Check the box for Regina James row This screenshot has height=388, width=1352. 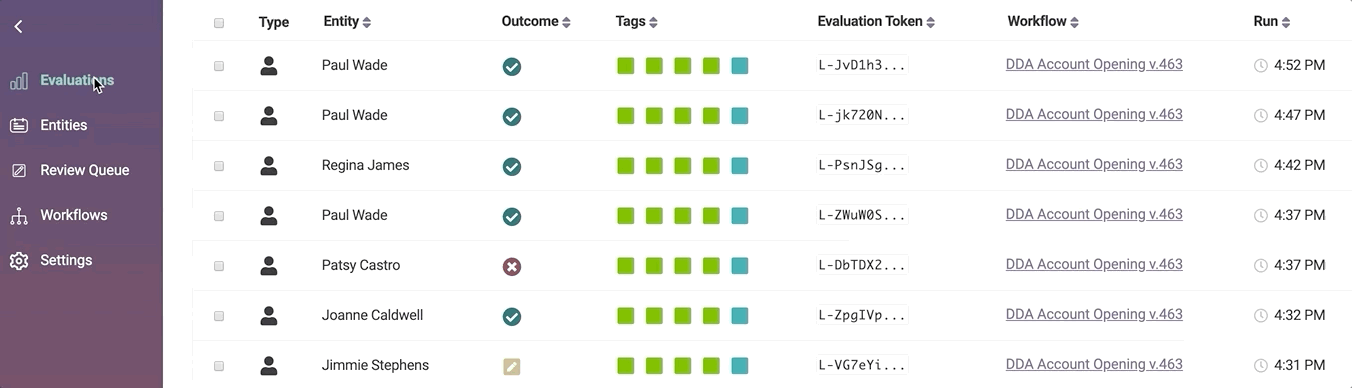219,166
